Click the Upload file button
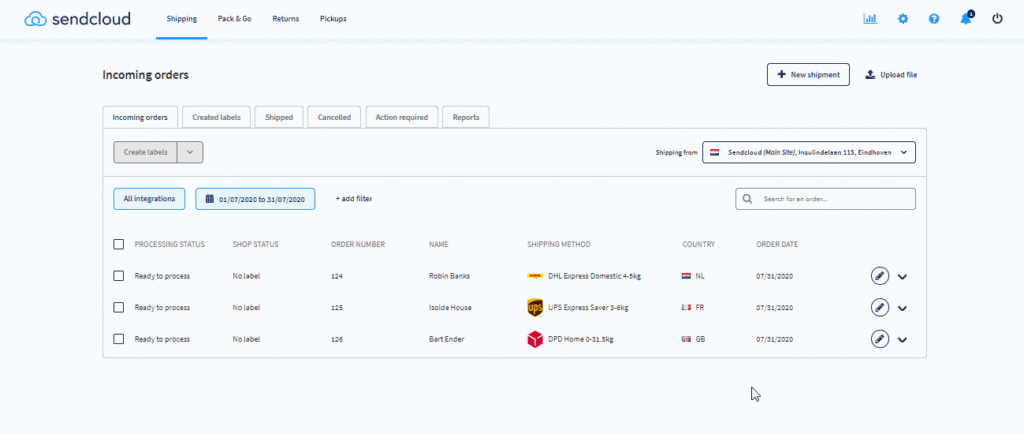 coord(891,74)
